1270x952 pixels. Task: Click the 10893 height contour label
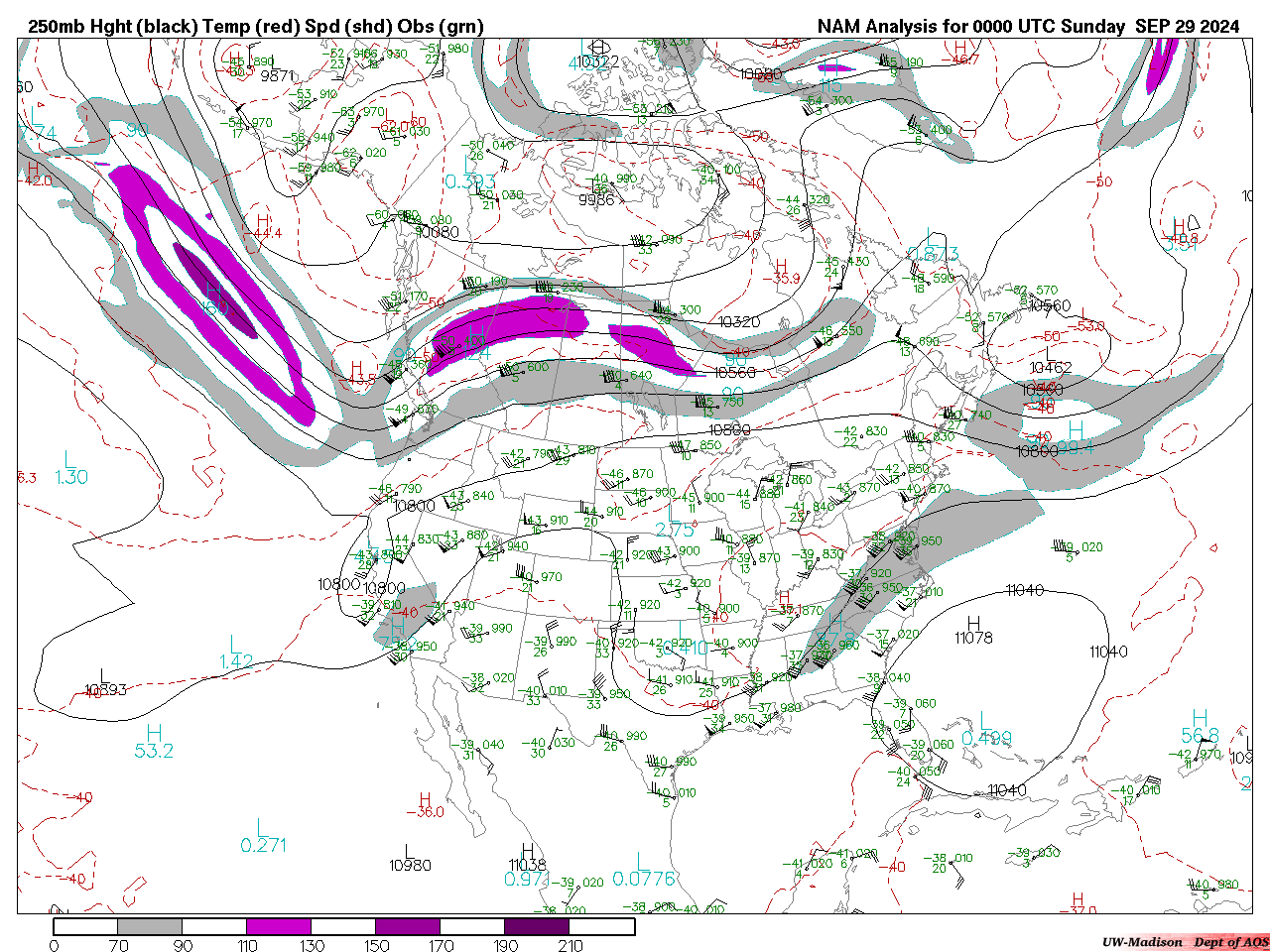pos(105,690)
